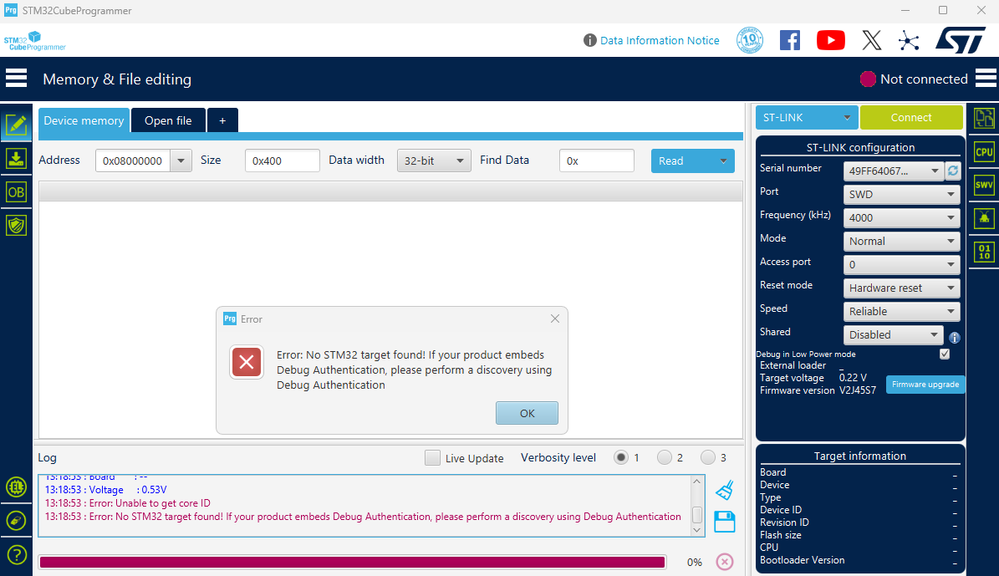The height and width of the screenshot is (576, 999).
Task: Click the log scrollbar down arrow
Action: click(x=696, y=529)
